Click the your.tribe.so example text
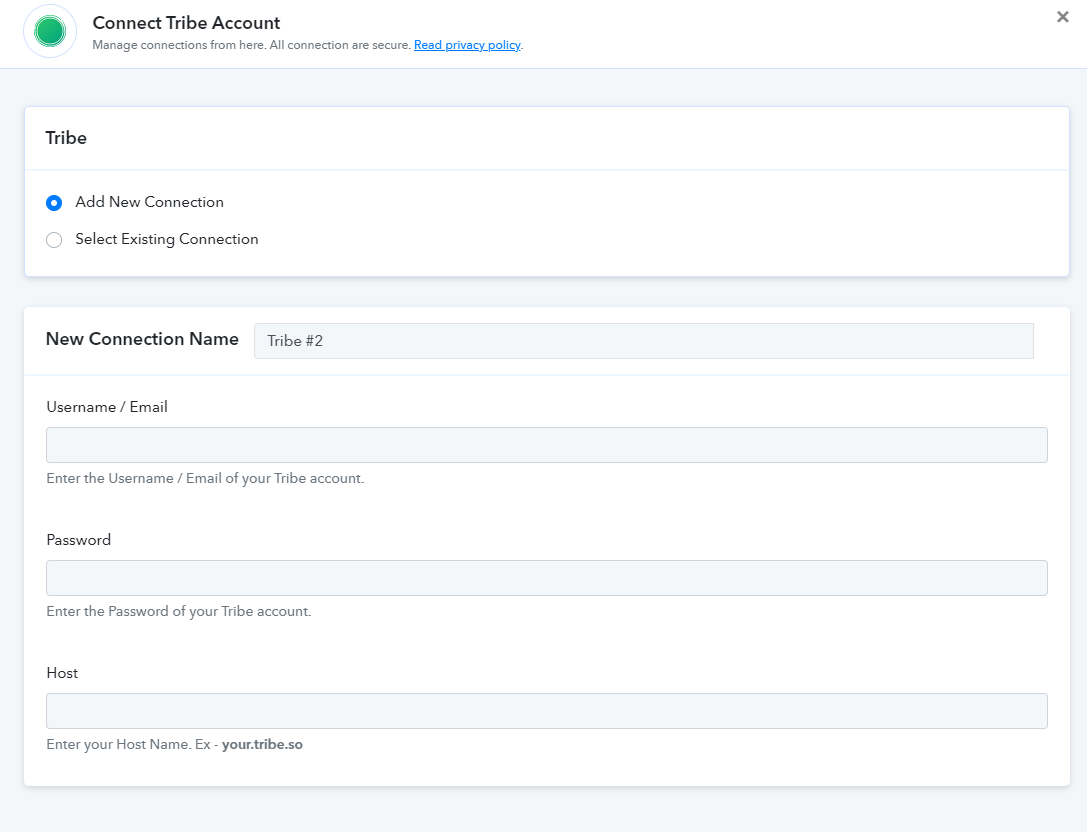This screenshot has width=1087, height=832. coord(262,745)
